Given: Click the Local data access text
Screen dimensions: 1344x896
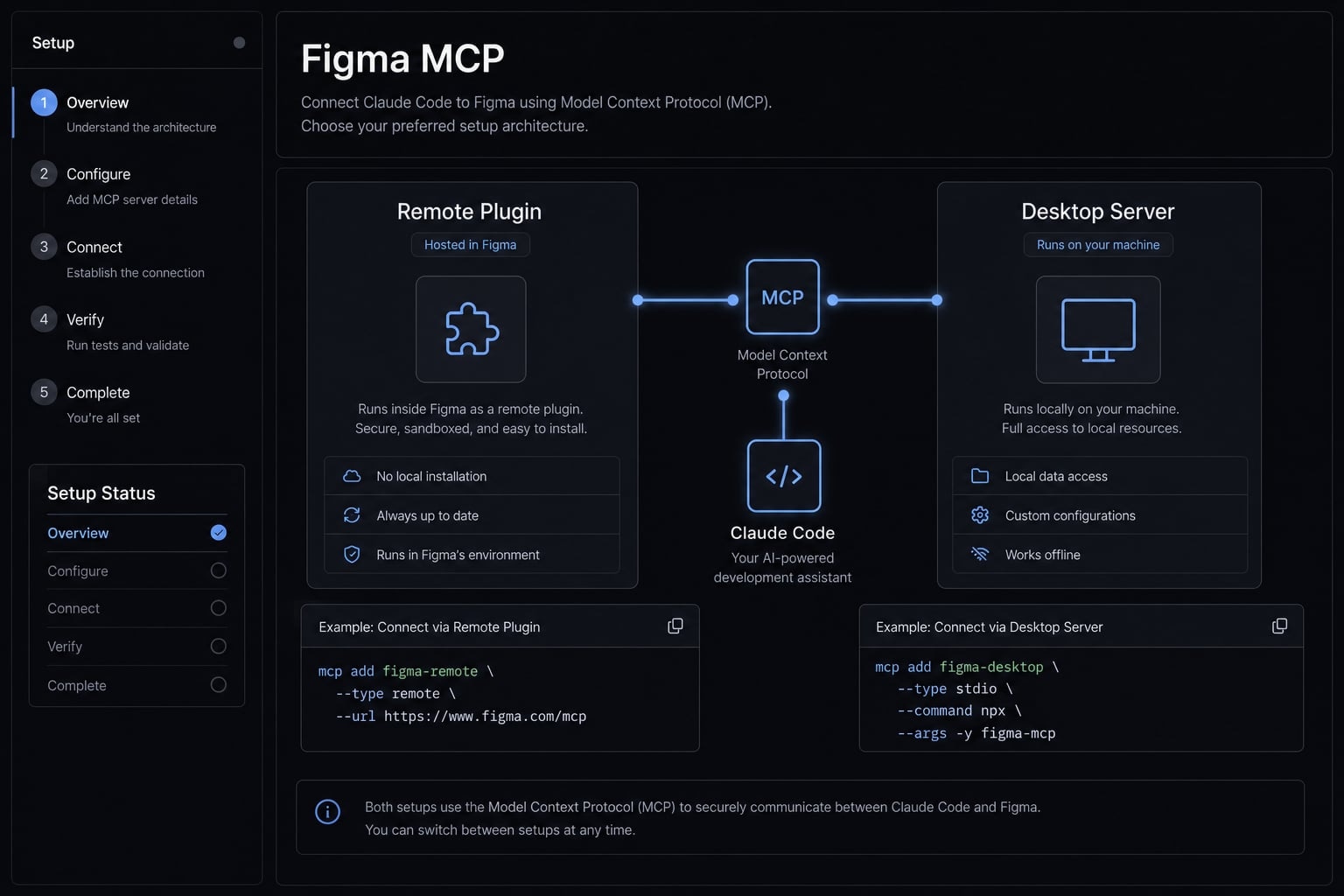Looking at the screenshot, I should pyautogui.click(x=1056, y=476).
